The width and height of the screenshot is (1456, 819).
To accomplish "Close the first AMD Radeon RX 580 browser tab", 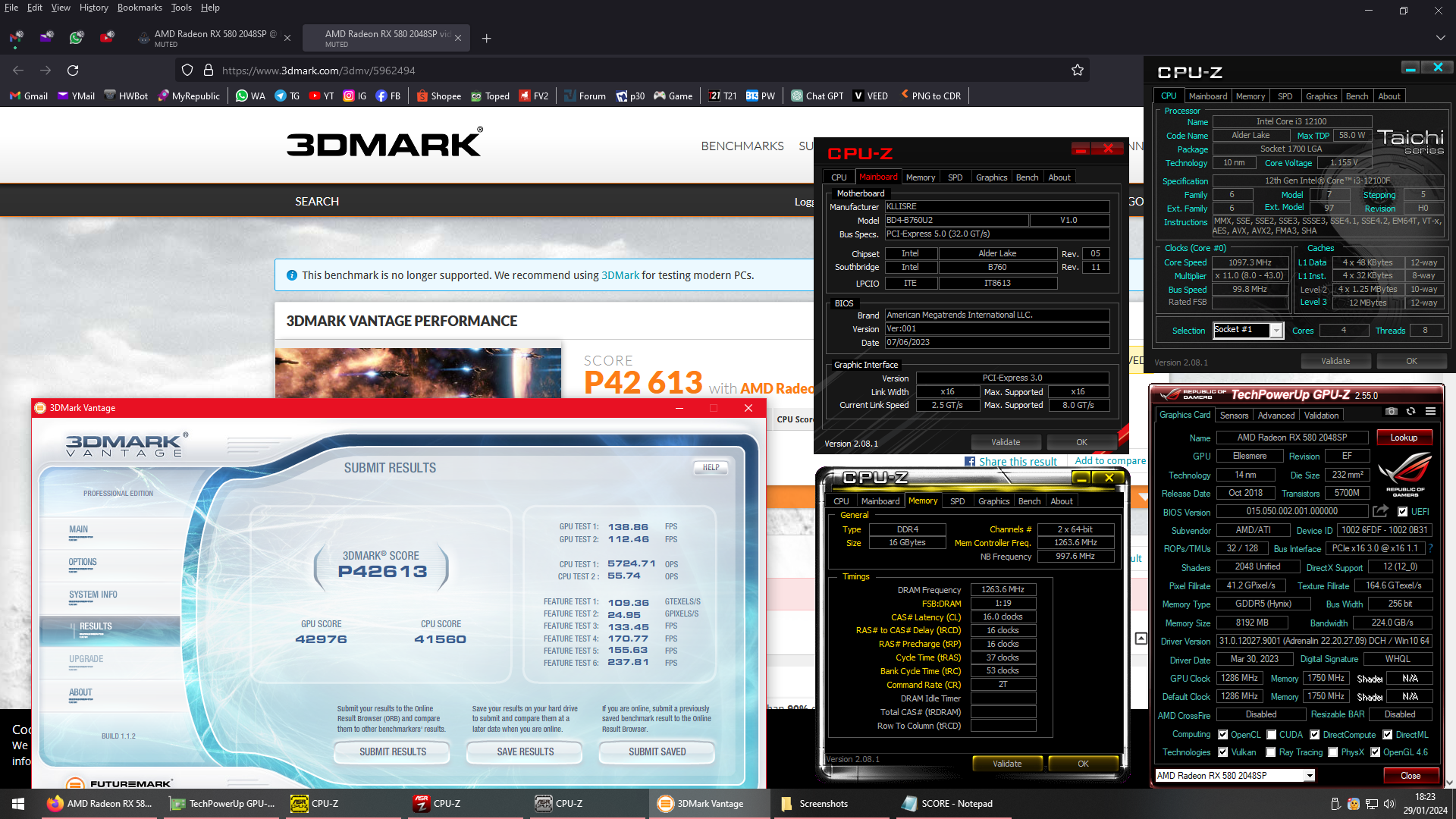I will point(287,39).
